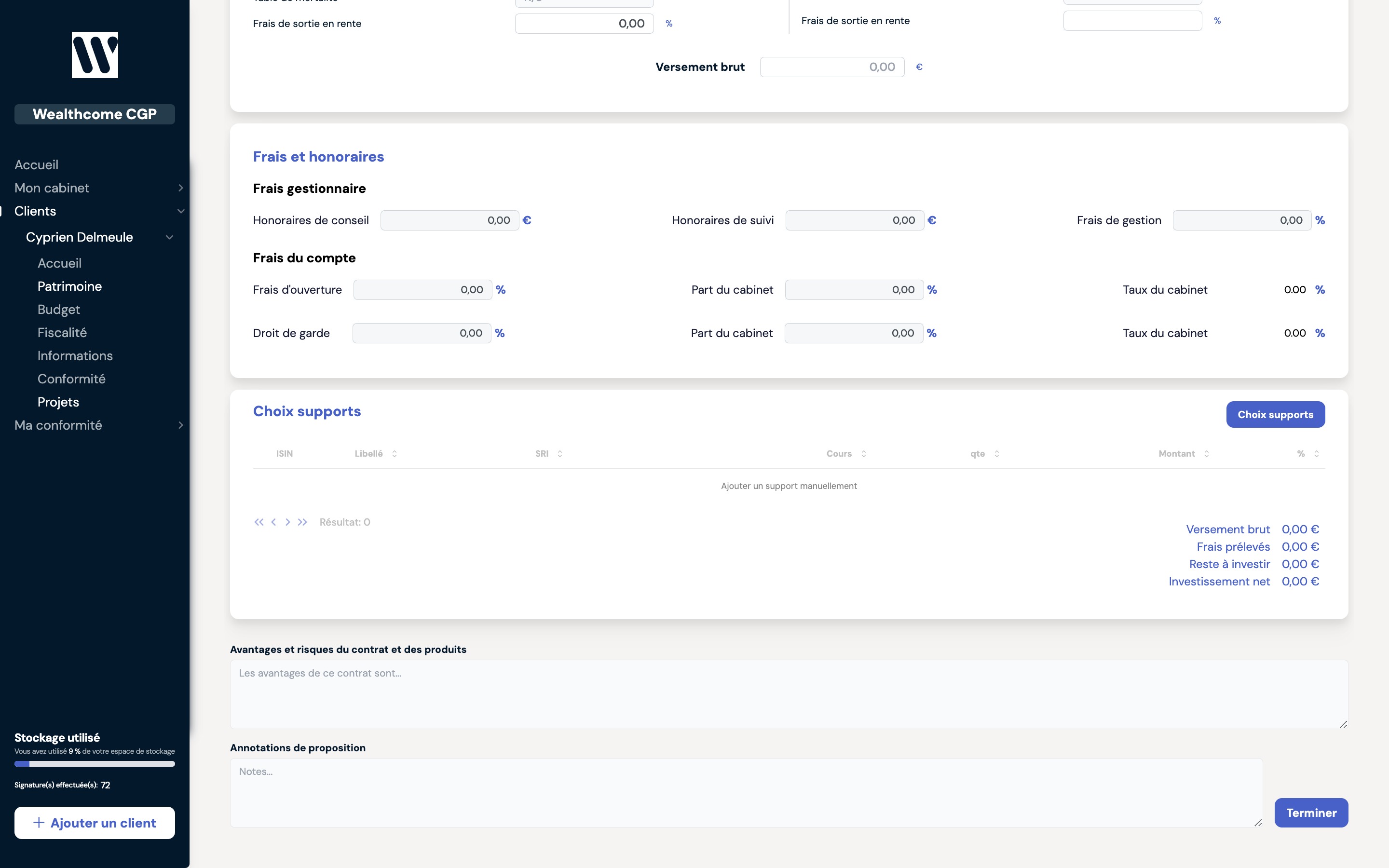The image size is (1389, 868).
Task: Select the Cyprien Delmeule client entry
Action: coord(79,237)
